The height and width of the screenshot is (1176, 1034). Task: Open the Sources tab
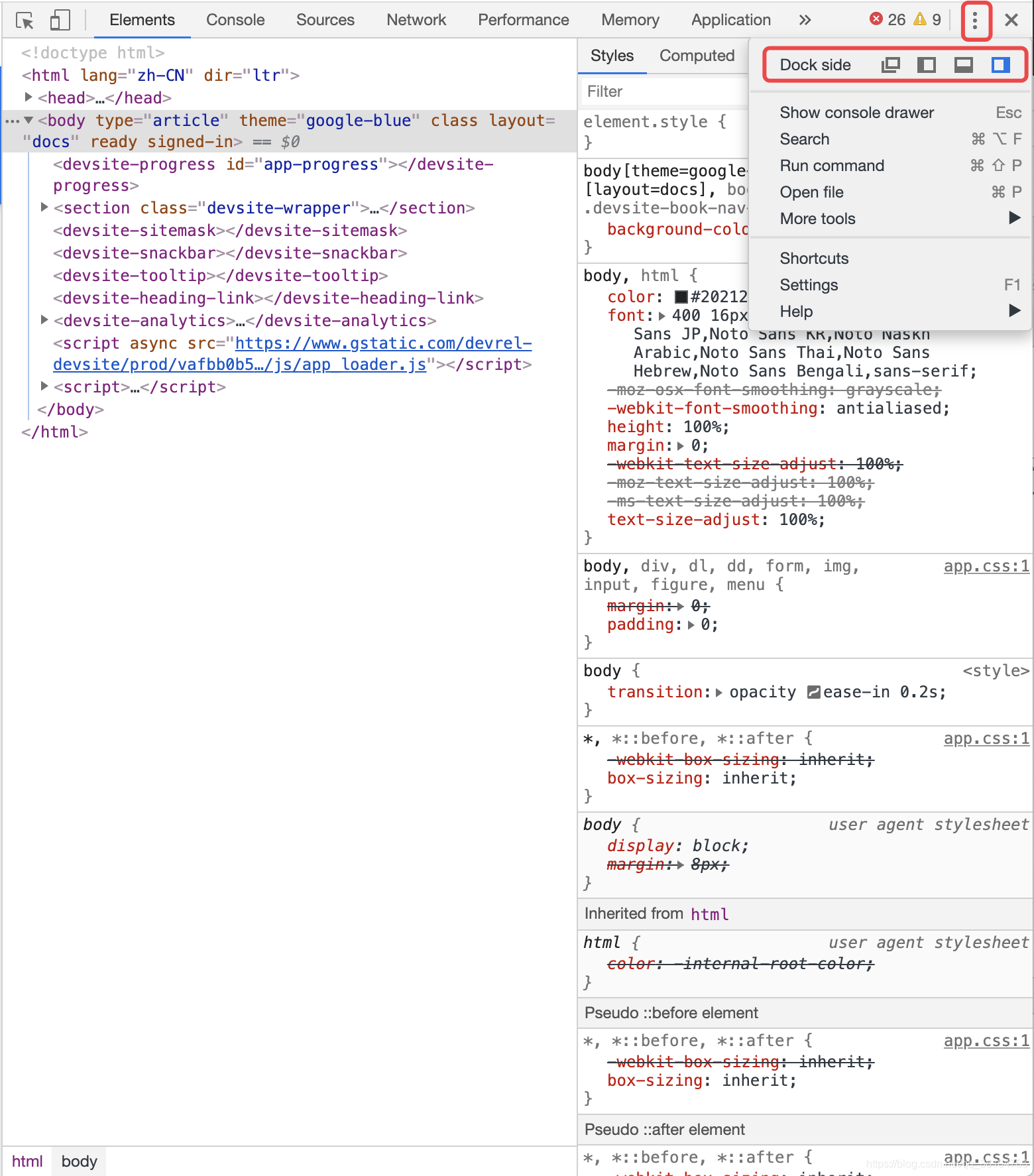tap(325, 20)
